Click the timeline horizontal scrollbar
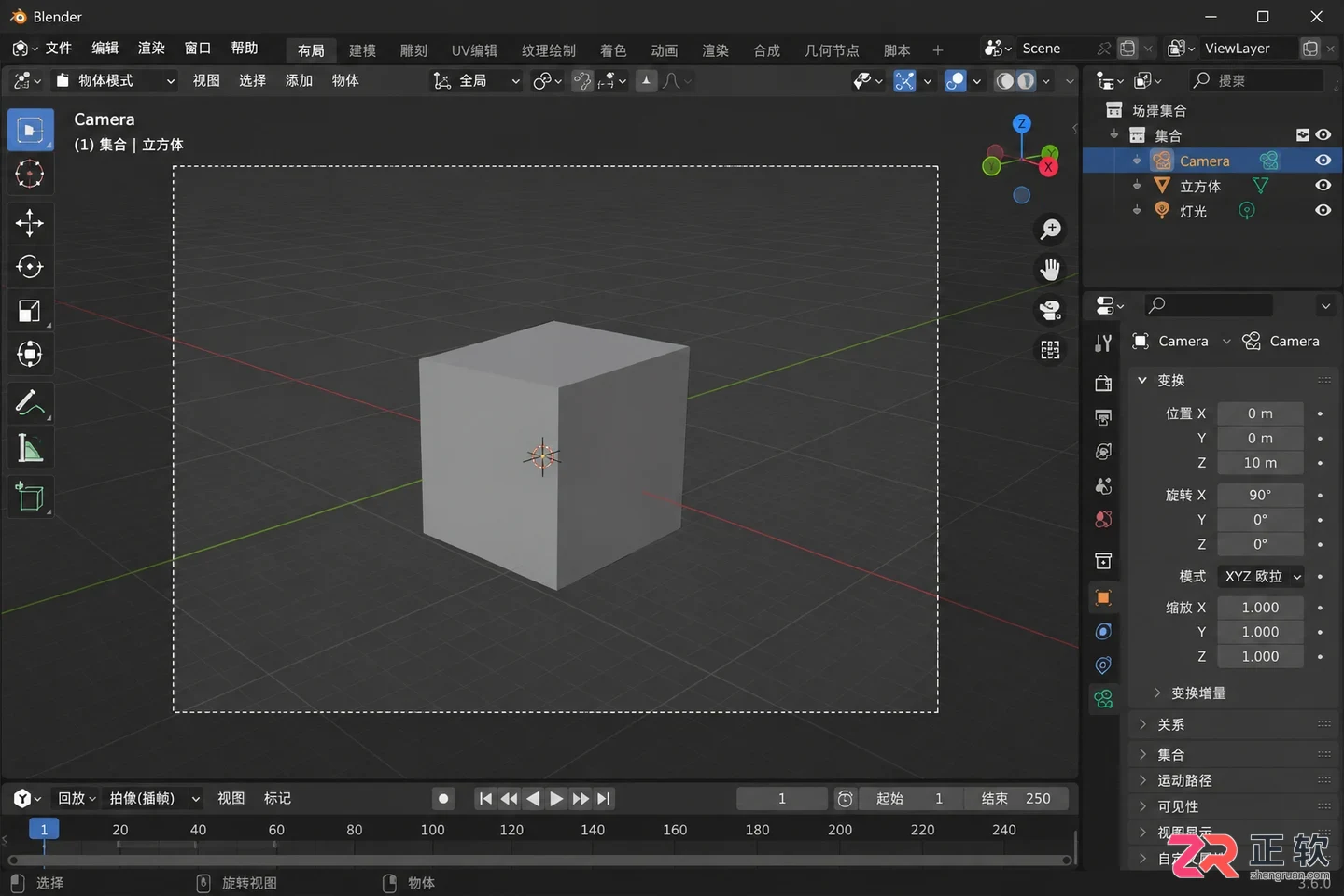 point(539,861)
